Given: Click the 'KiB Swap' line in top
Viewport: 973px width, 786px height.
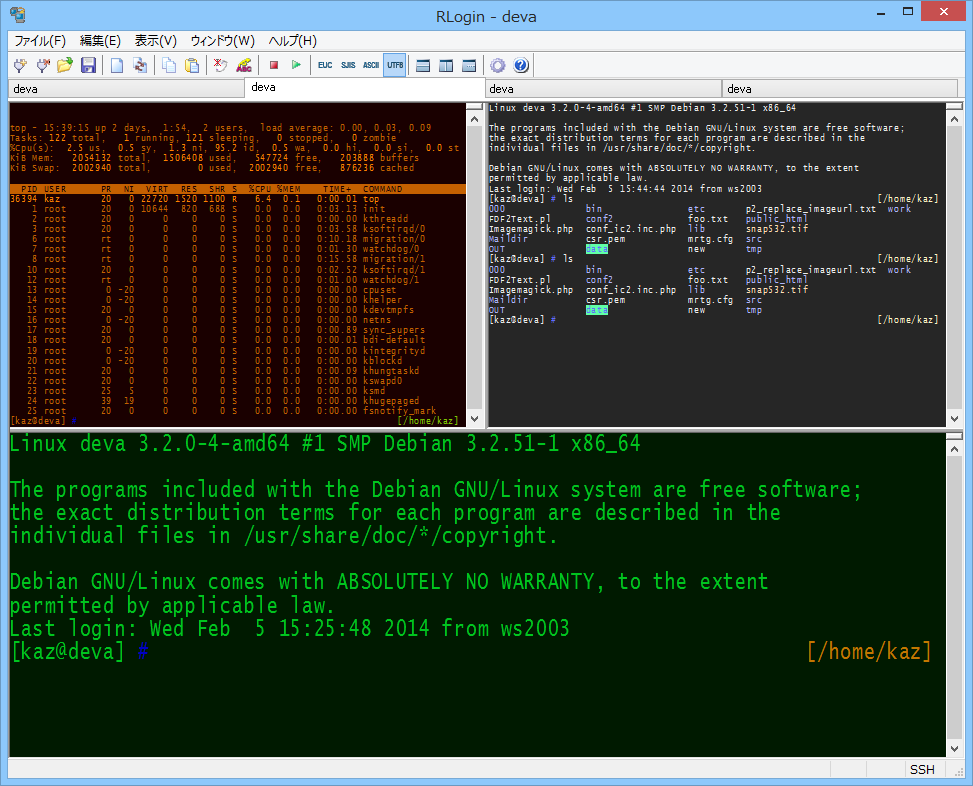Looking at the screenshot, I should click(212, 168).
